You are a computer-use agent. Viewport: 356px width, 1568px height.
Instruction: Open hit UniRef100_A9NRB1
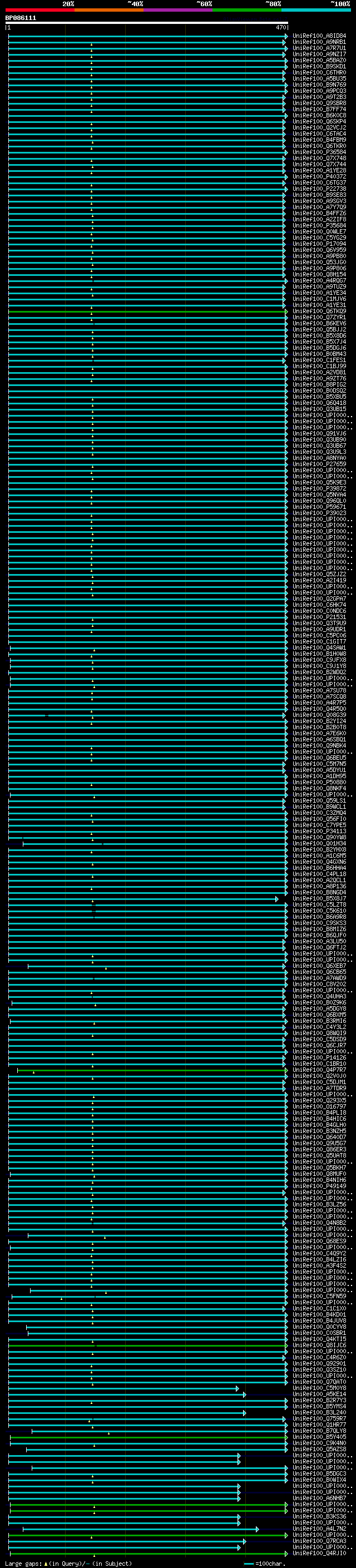(x=319, y=42)
